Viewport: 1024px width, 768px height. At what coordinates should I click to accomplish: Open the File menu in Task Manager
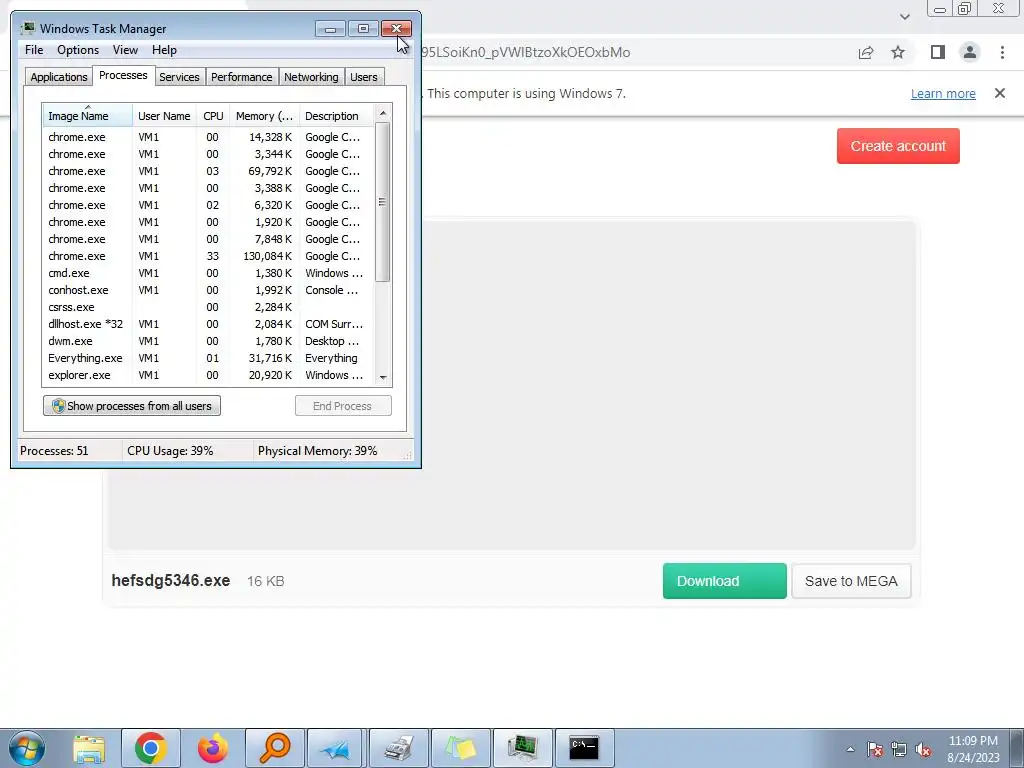point(34,50)
